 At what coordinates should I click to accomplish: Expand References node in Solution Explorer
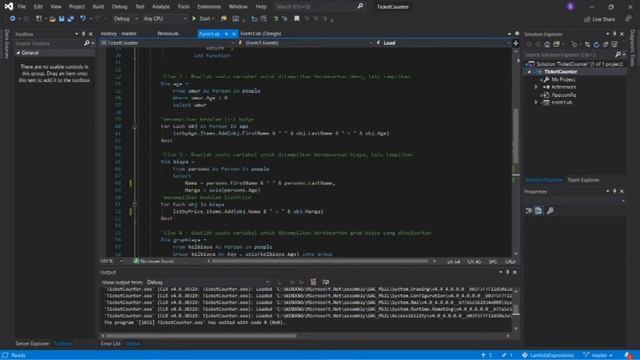(x=536, y=87)
